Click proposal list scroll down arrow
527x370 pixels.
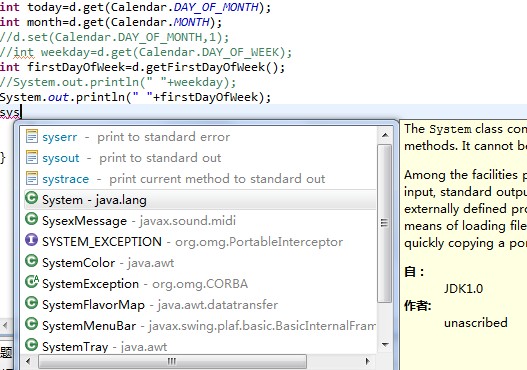pos(385,344)
